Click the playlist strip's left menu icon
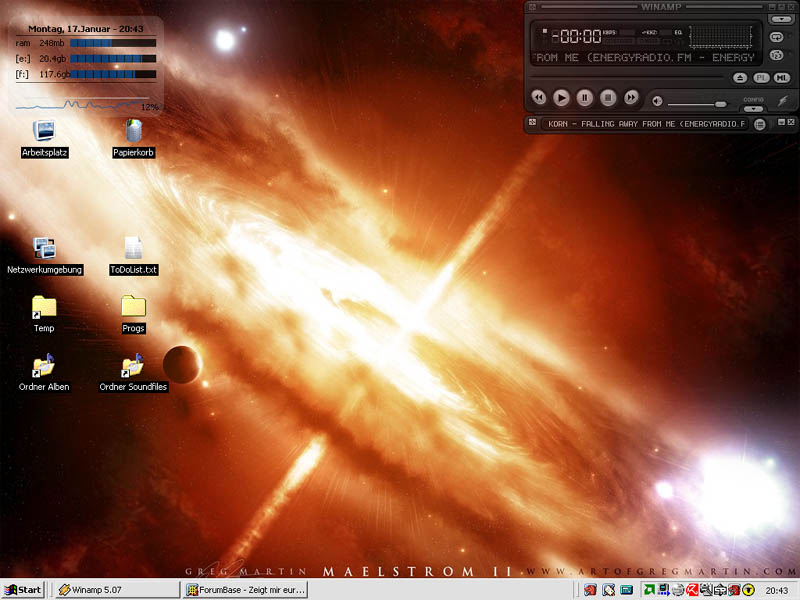This screenshot has width=800, height=600. [x=532, y=122]
